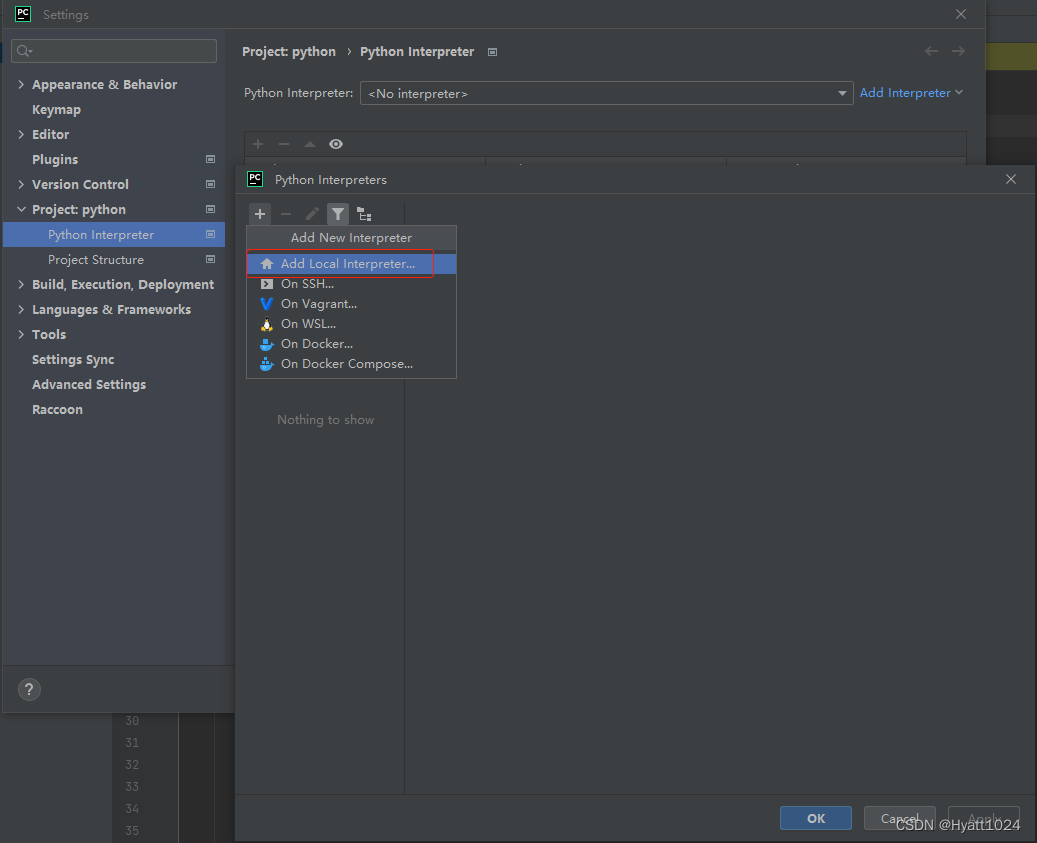
Task: Click the project-level icon on Project Structure row
Action: [210, 259]
